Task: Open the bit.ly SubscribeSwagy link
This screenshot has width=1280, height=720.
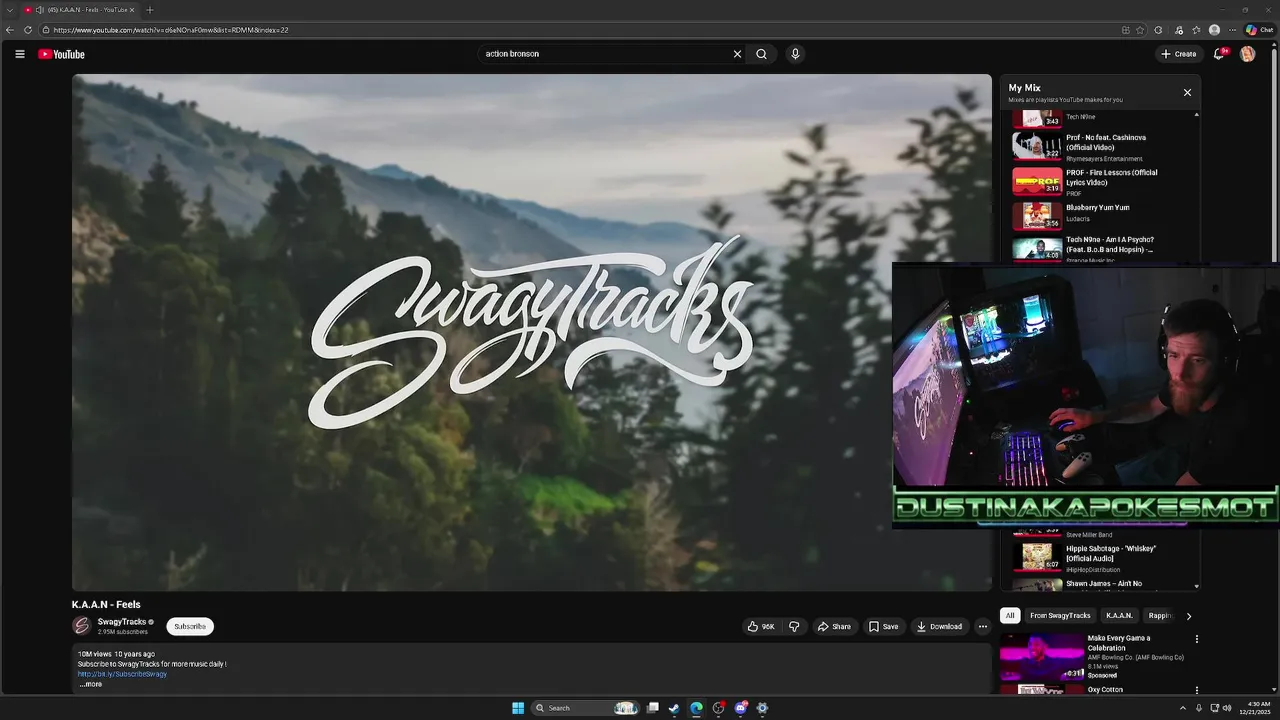Action: [x=122, y=674]
